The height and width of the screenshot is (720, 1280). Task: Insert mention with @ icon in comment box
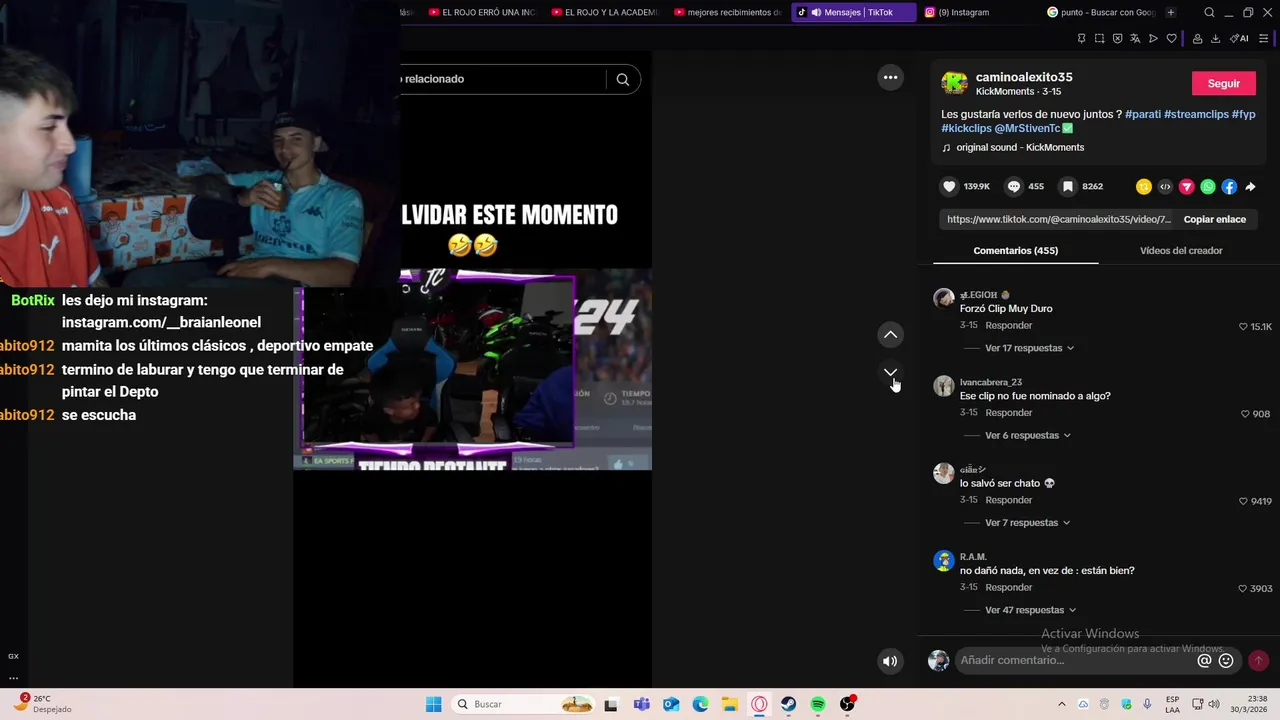click(1205, 660)
